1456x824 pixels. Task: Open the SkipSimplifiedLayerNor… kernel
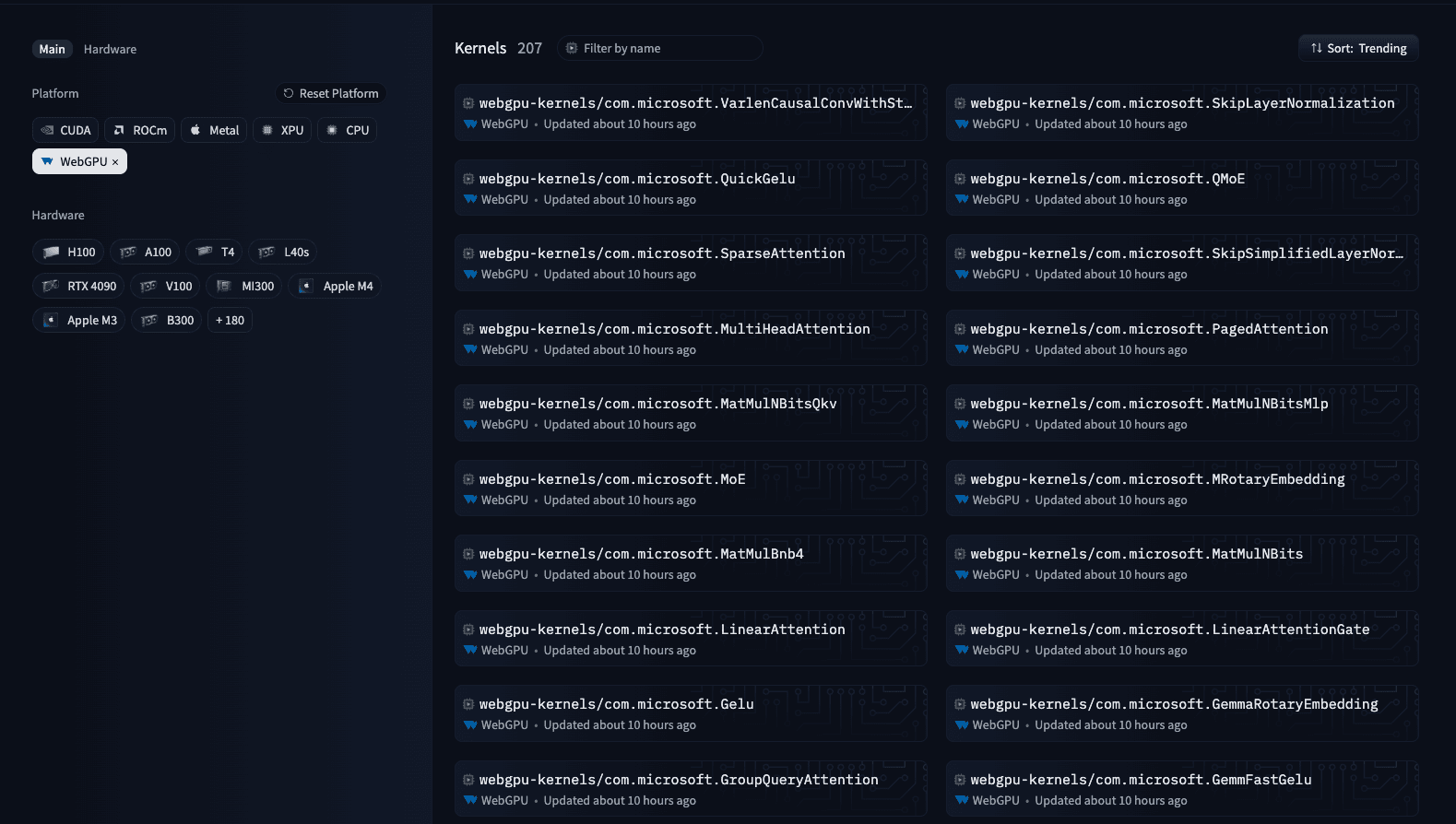click(x=1182, y=263)
